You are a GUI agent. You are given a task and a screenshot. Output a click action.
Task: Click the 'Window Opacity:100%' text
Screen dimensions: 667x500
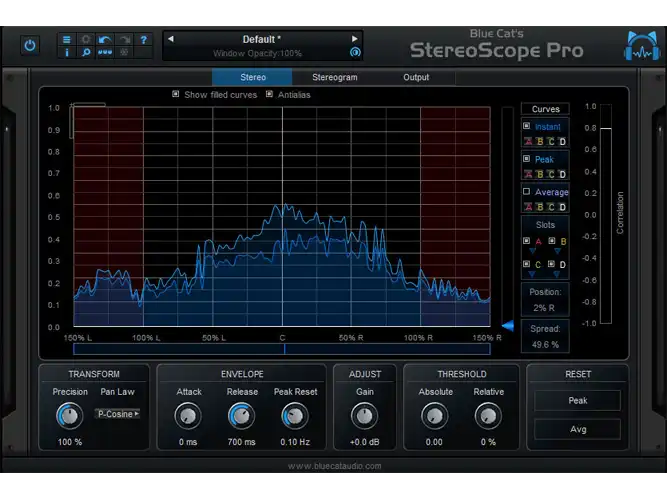(x=257, y=53)
